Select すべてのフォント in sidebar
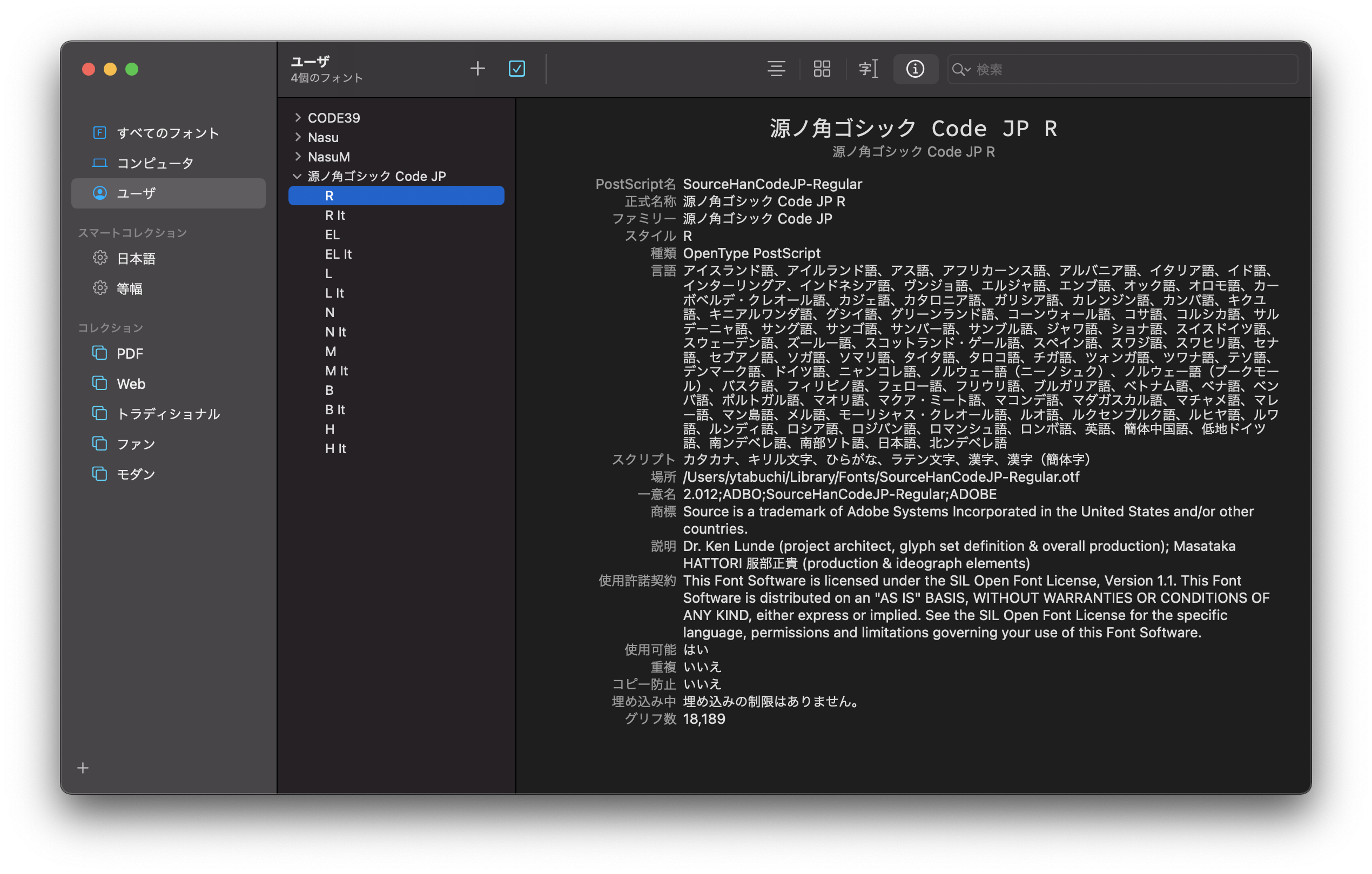Screen dimensions: 1372x874 [169, 133]
